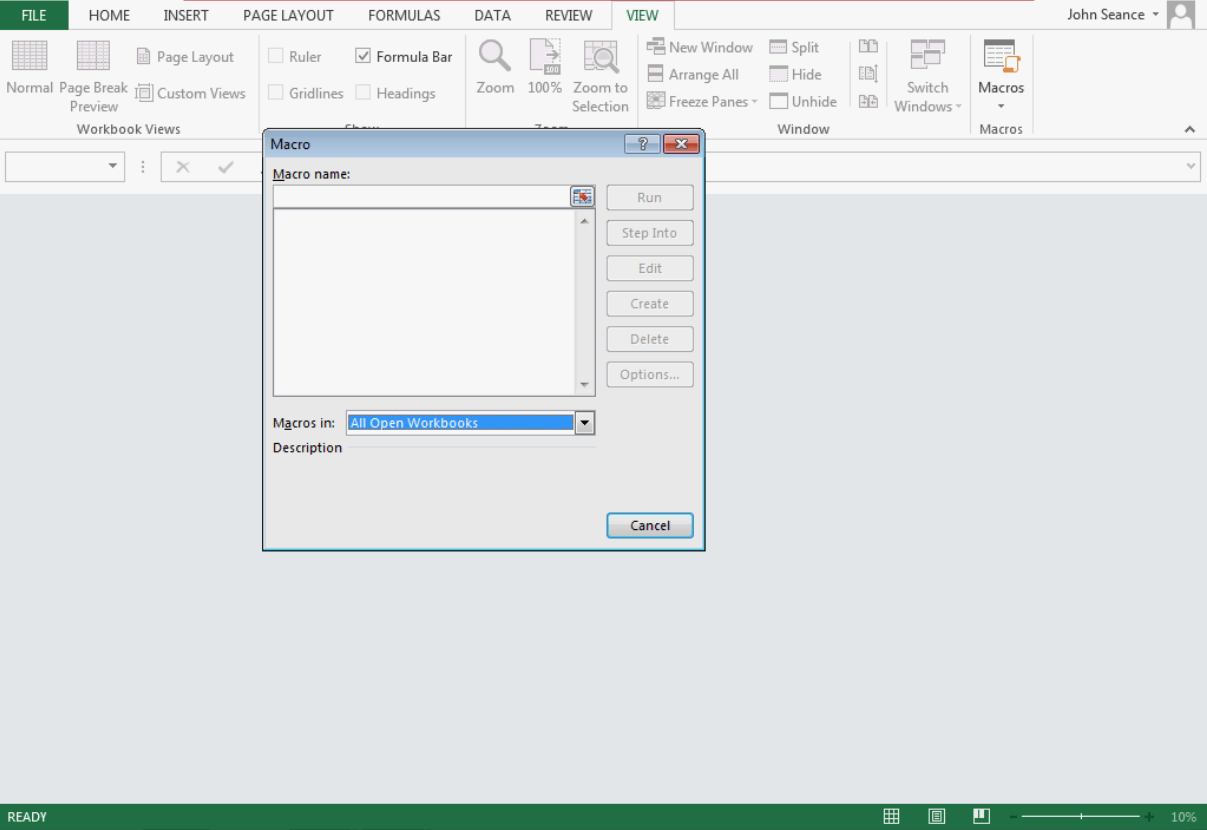The height and width of the screenshot is (830, 1207).
Task: Open the Macros ribbon dropdown arrow
Action: 1001,107
